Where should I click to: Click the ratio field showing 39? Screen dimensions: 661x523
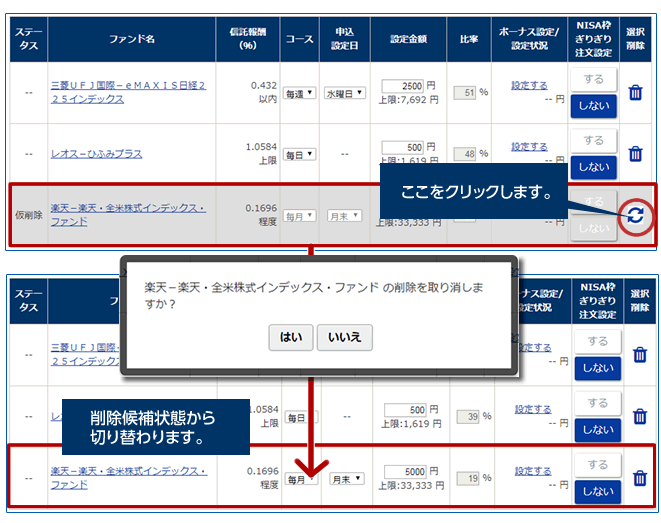pyautogui.click(x=468, y=417)
